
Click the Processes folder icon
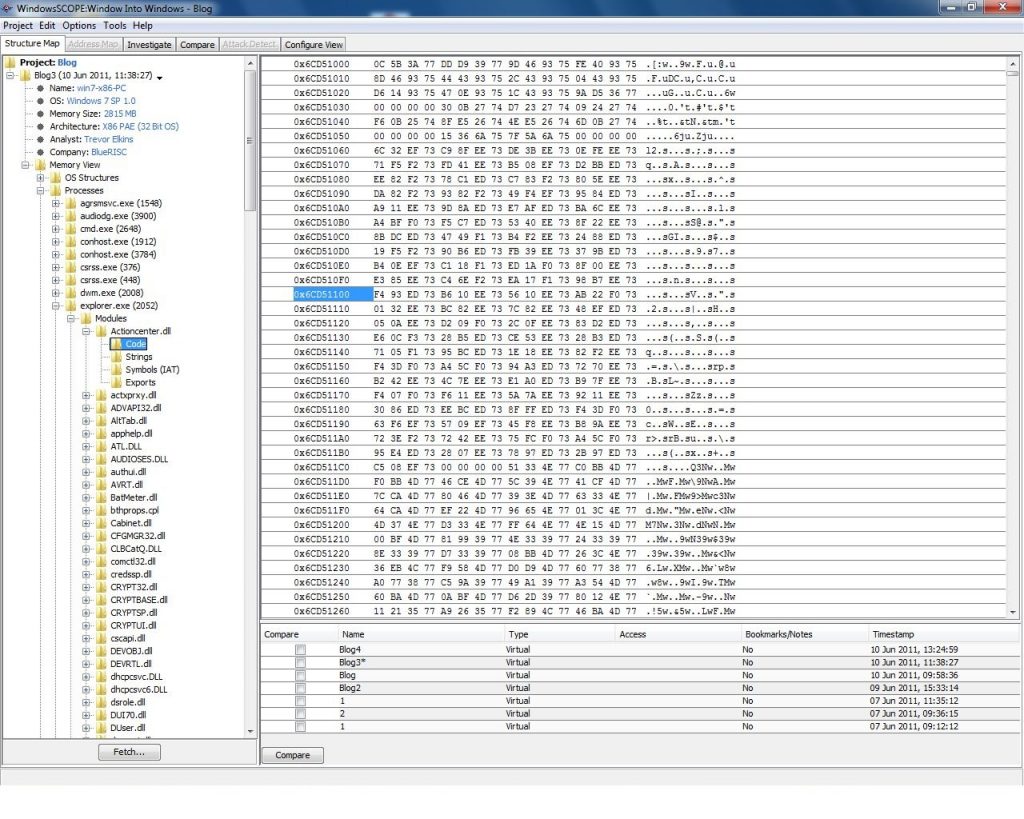tap(56, 191)
